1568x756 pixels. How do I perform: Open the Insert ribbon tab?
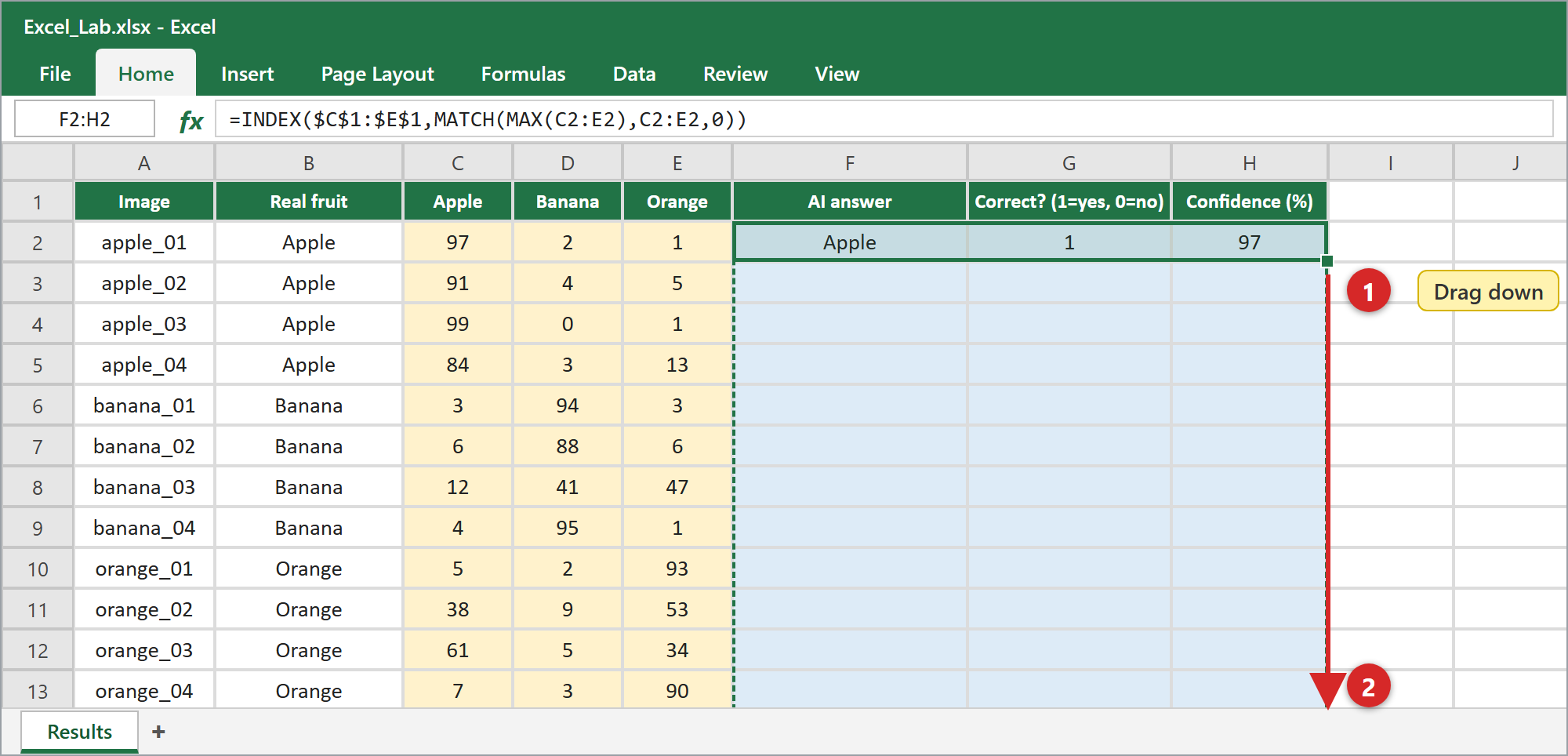point(248,74)
